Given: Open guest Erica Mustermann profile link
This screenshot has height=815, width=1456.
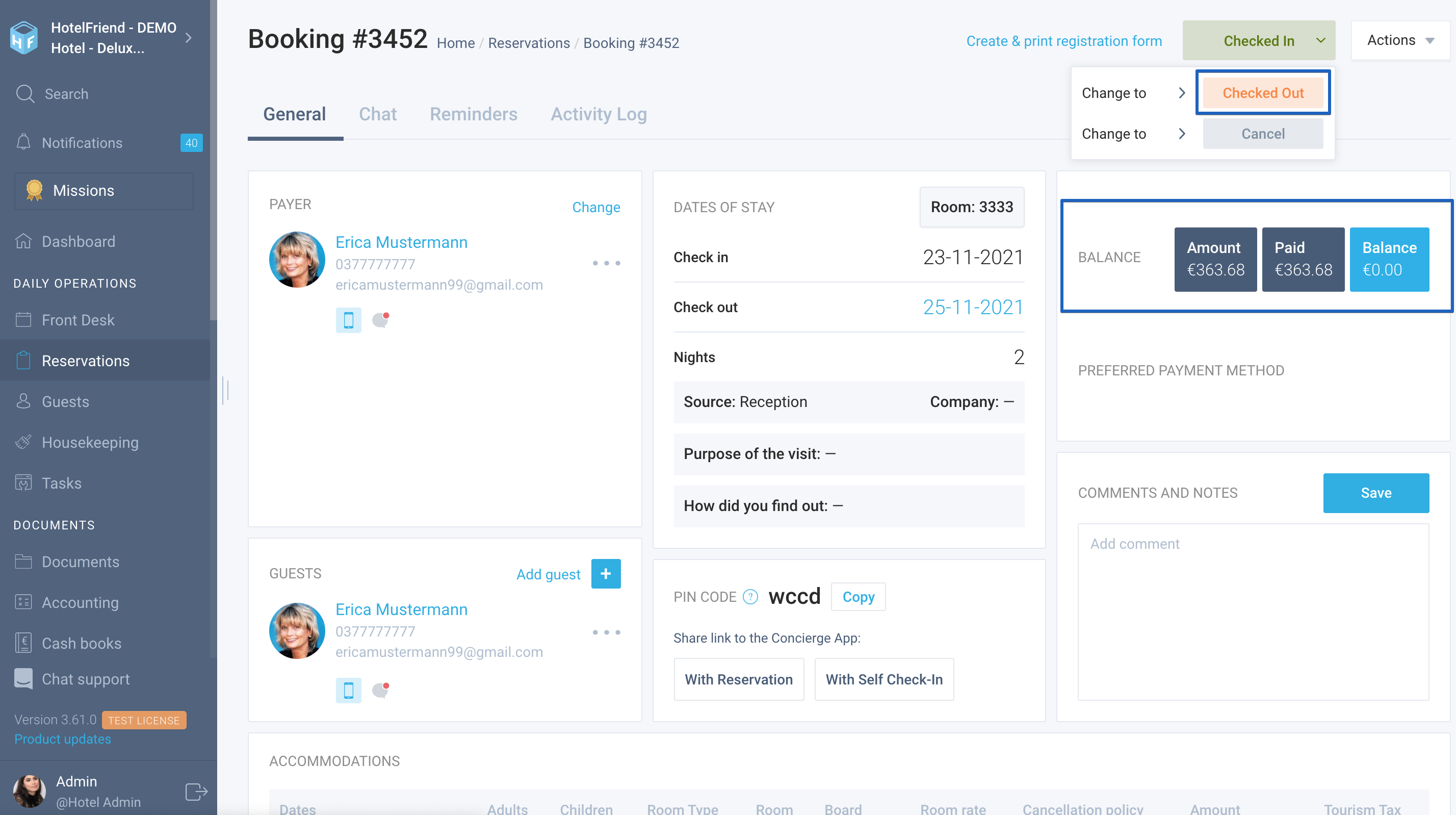Looking at the screenshot, I should (401, 609).
